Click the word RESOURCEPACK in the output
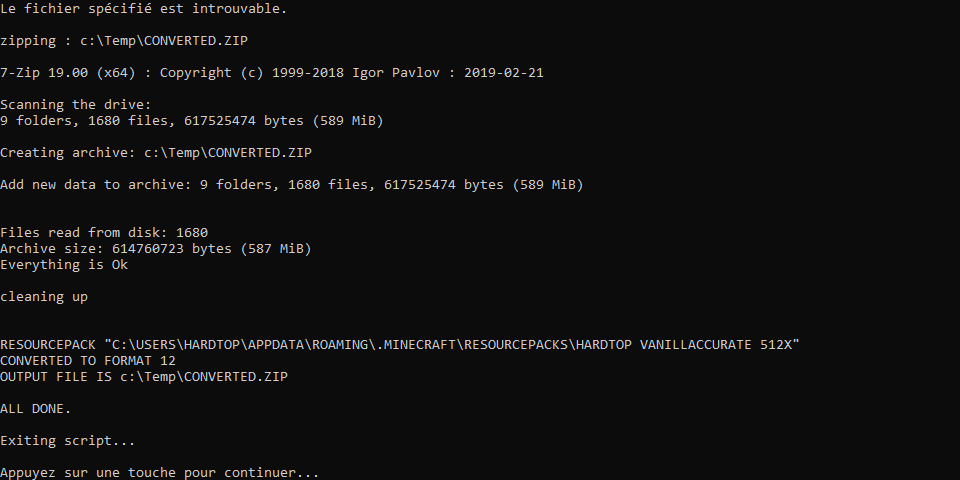The width and height of the screenshot is (960, 480). click(48, 345)
